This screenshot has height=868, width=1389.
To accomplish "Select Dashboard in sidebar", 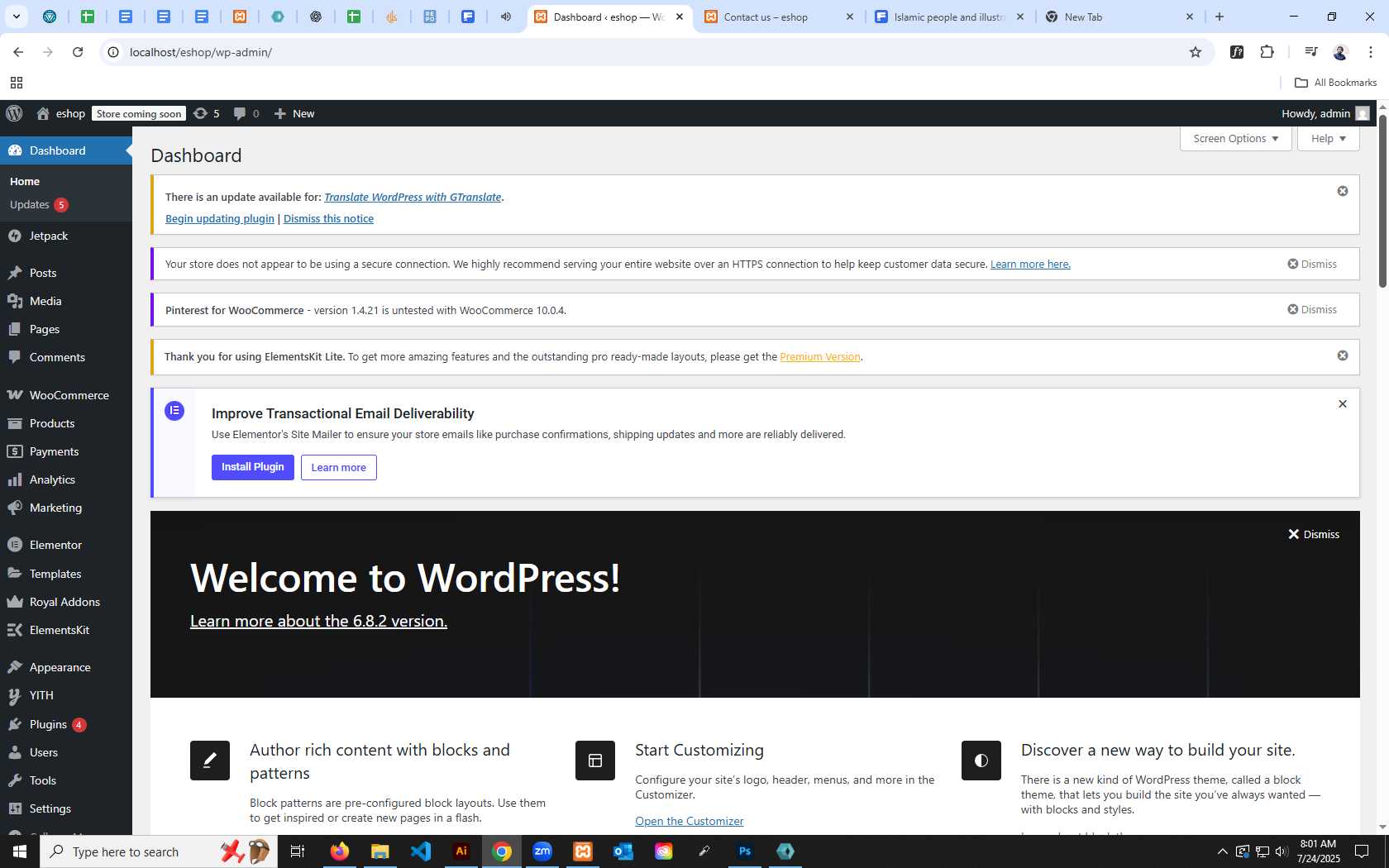I will point(66,150).
